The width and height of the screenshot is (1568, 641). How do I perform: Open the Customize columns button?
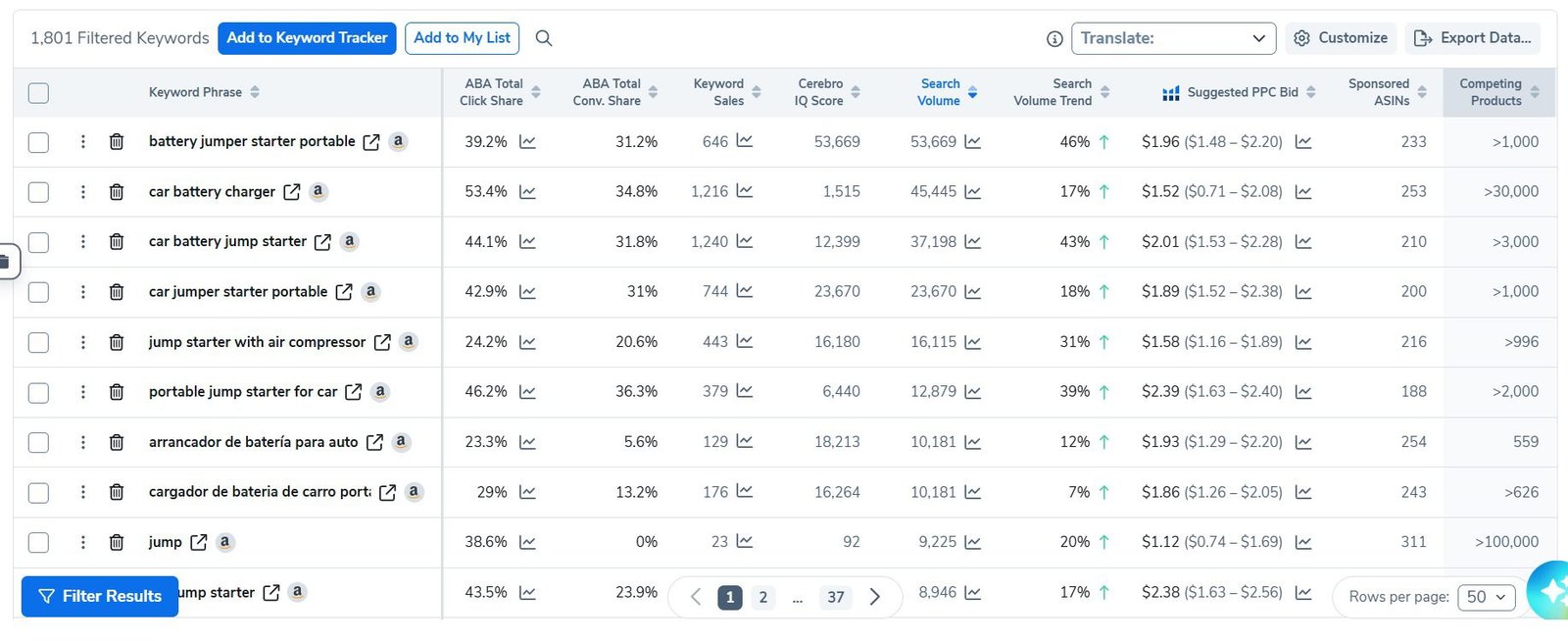1341,38
